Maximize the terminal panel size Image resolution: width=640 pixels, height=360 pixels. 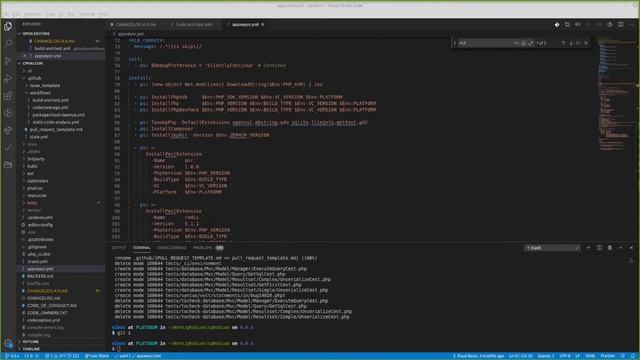tap(620, 247)
